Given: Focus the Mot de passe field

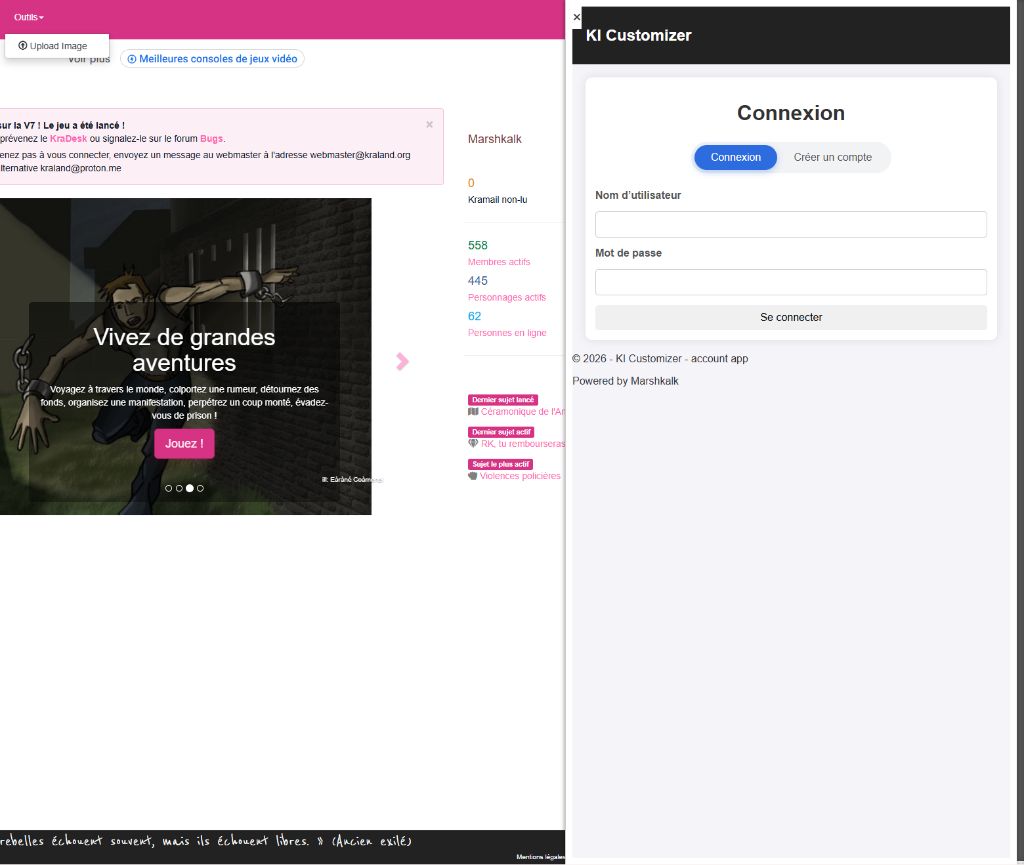Looking at the screenshot, I should tap(790, 282).
